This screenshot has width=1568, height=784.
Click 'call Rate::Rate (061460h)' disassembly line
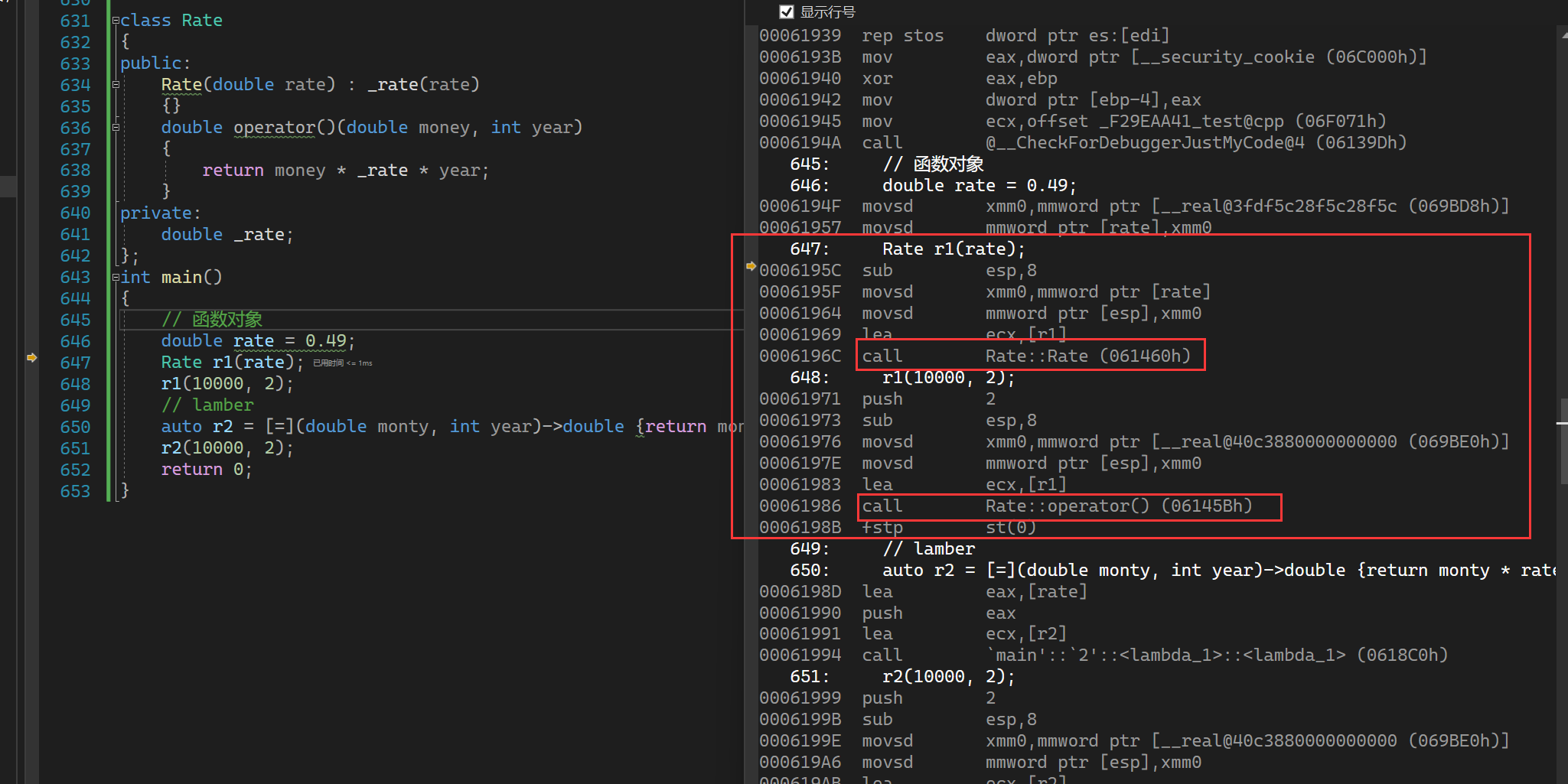point(1026,356)
